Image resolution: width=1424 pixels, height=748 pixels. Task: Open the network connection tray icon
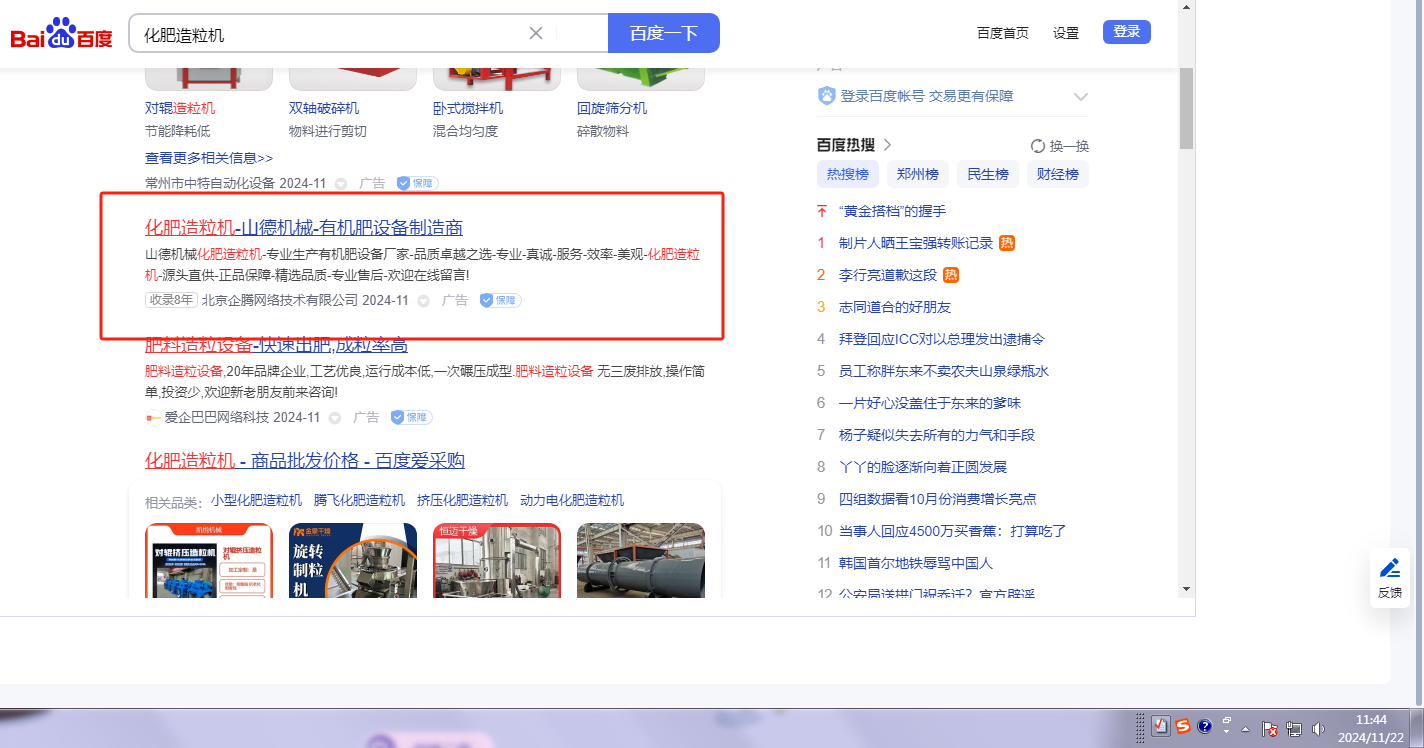pyautogui.click(x=1294, y=728)
